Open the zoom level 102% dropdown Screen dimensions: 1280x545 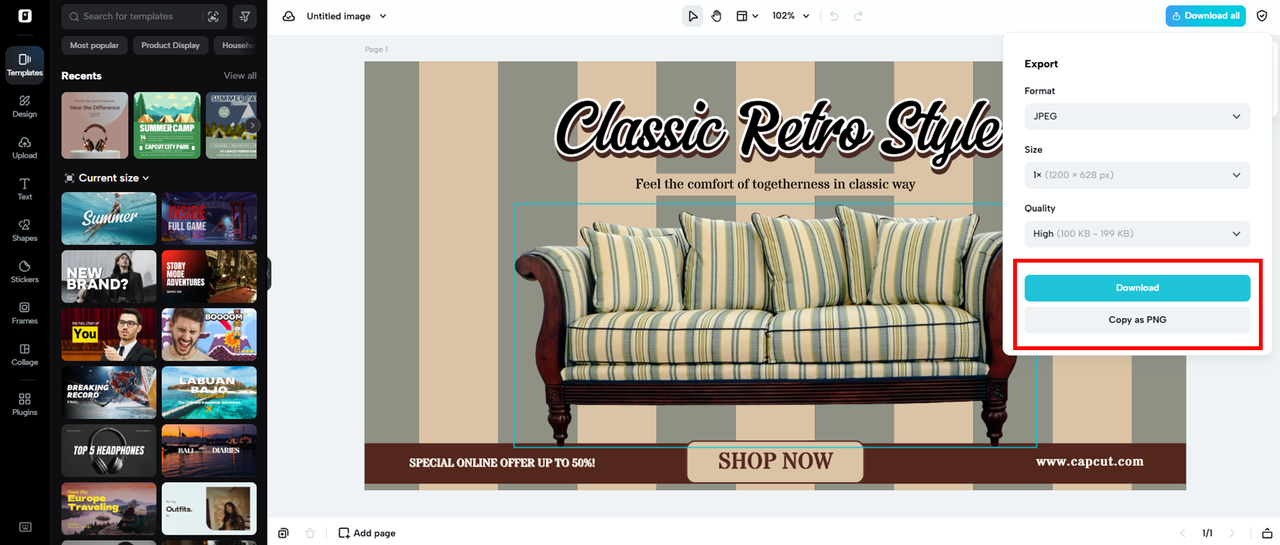coord(790,16)
